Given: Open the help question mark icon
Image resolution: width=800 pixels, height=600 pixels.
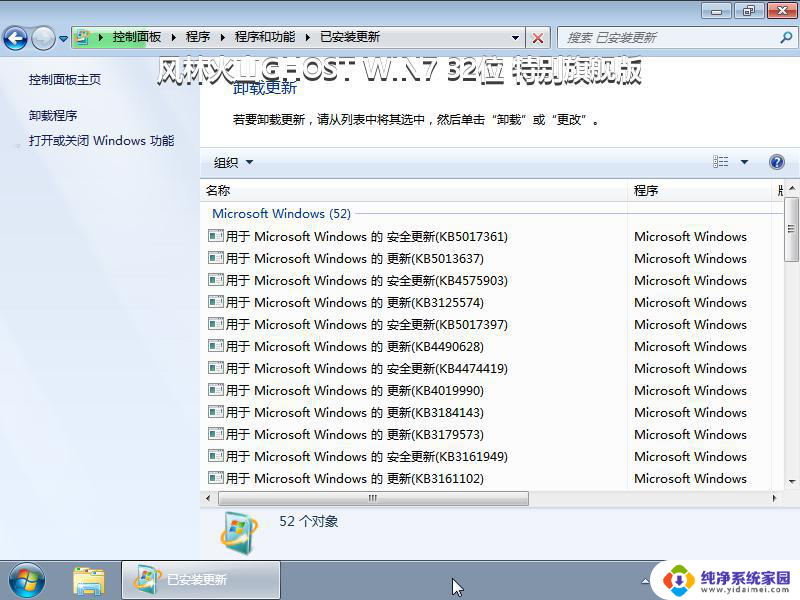Looking at the screenshot, I should (x=777, y=162).
